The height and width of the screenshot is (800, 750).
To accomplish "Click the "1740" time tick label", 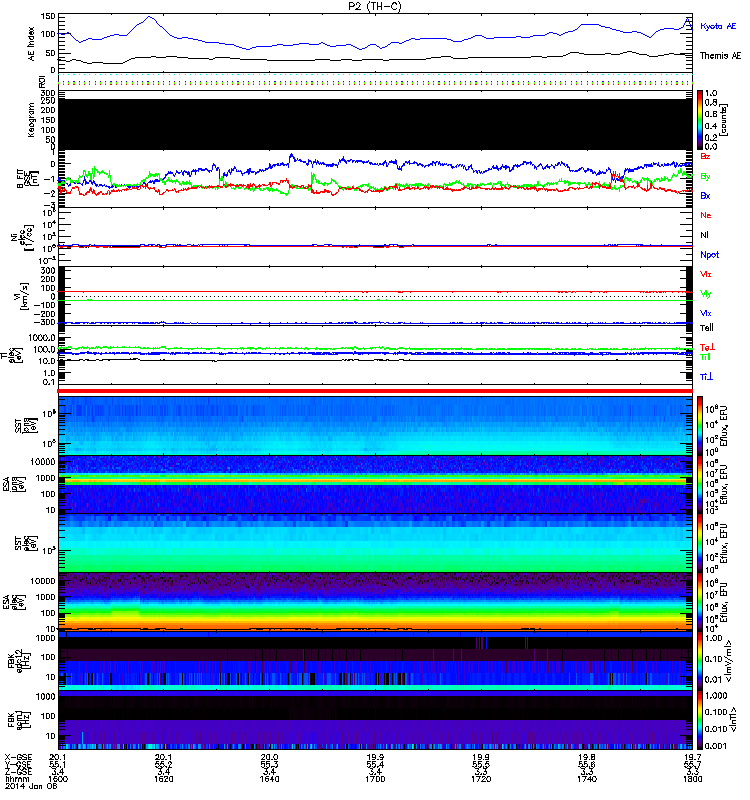I will point(587,779).
